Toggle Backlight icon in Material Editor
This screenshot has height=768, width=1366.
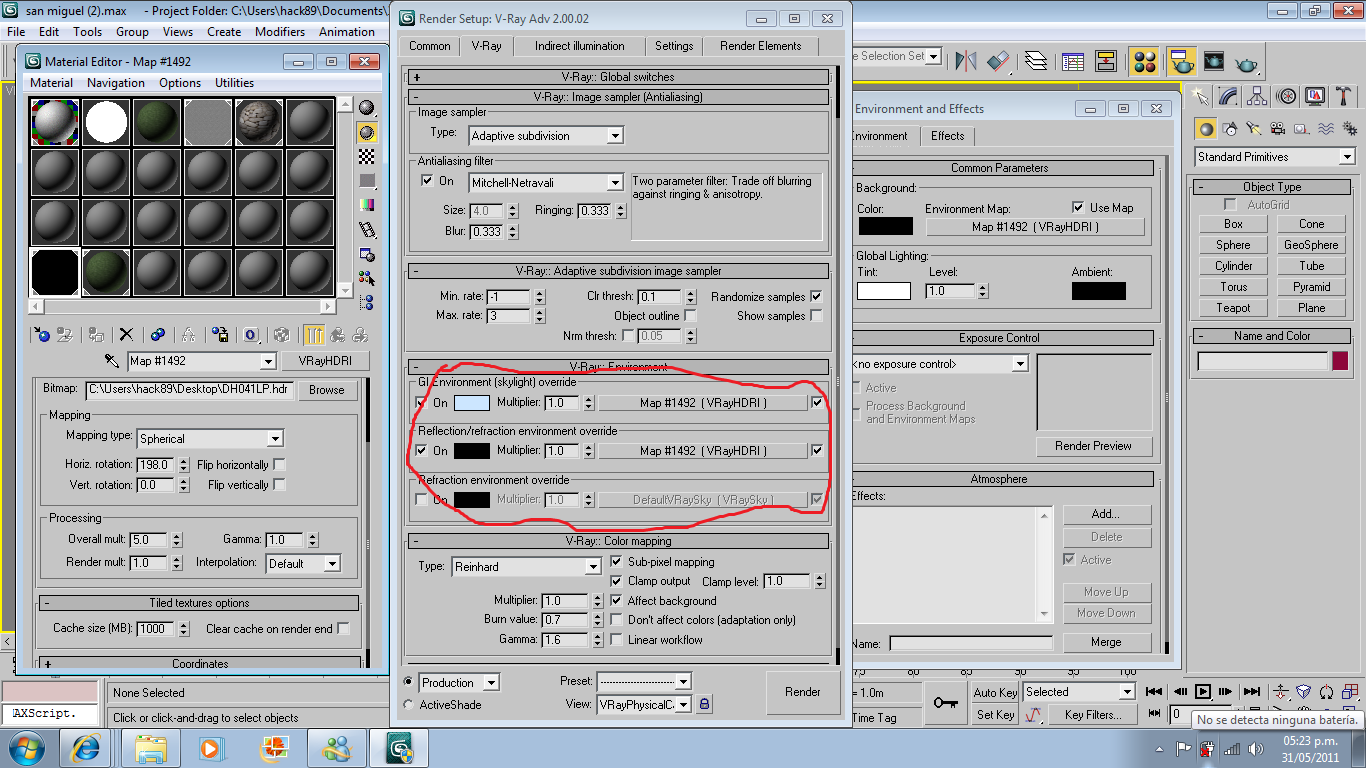(x=367, y=132)
